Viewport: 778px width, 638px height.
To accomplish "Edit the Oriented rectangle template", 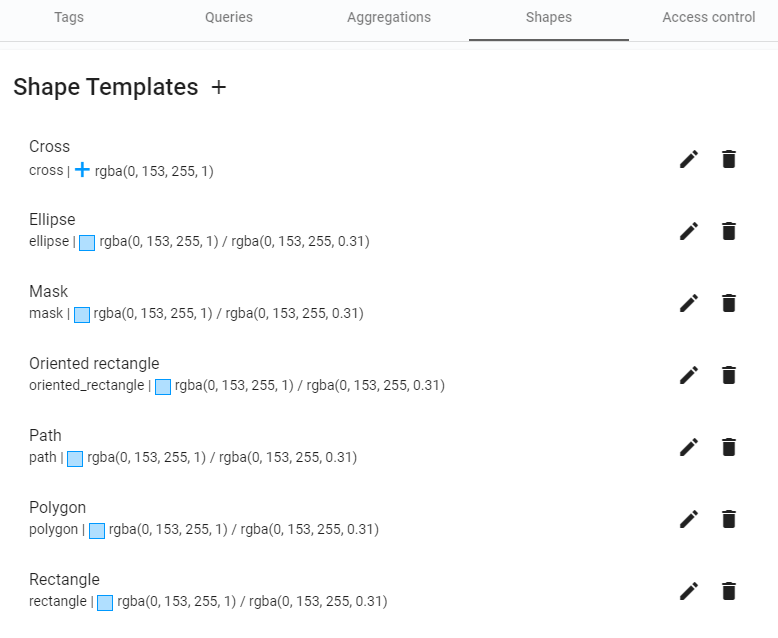I will [689, 375].
